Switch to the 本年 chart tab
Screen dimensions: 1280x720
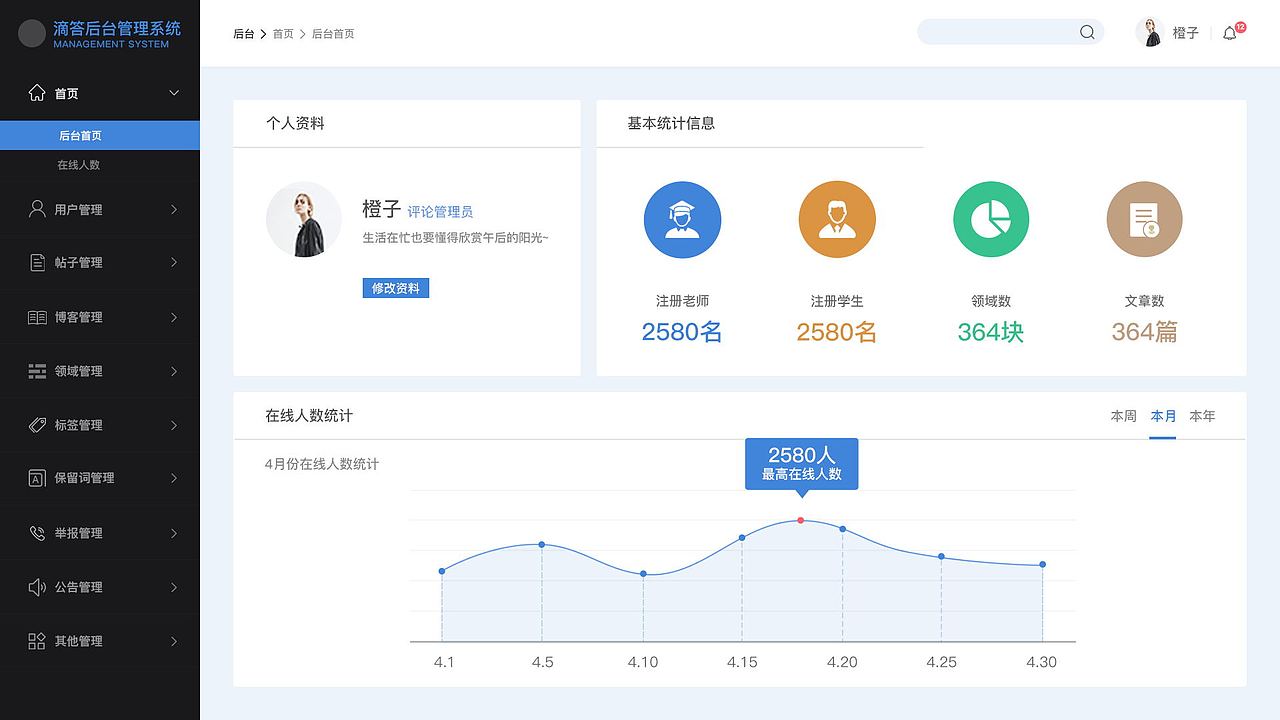(x=1202, y=416)
